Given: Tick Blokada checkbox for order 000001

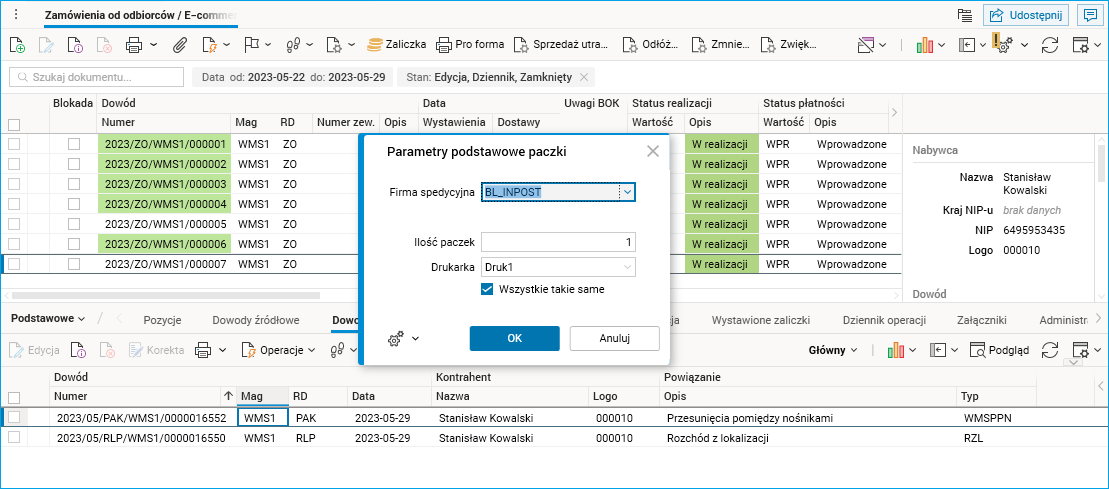Looking at the screenshot, I should (74, 145).
